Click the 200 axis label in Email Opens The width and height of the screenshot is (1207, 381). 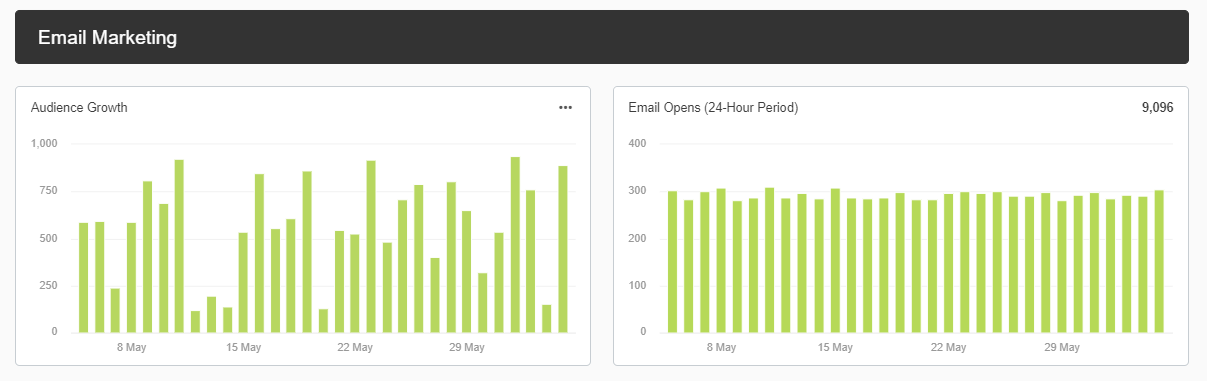637,239
